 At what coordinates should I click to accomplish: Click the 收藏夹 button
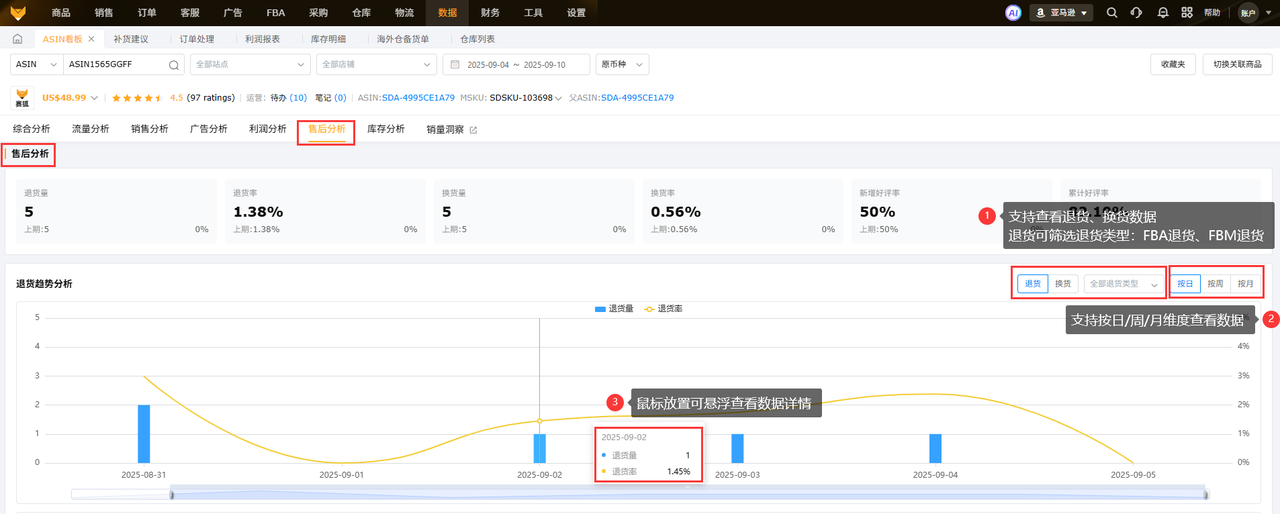[1173, 64]
